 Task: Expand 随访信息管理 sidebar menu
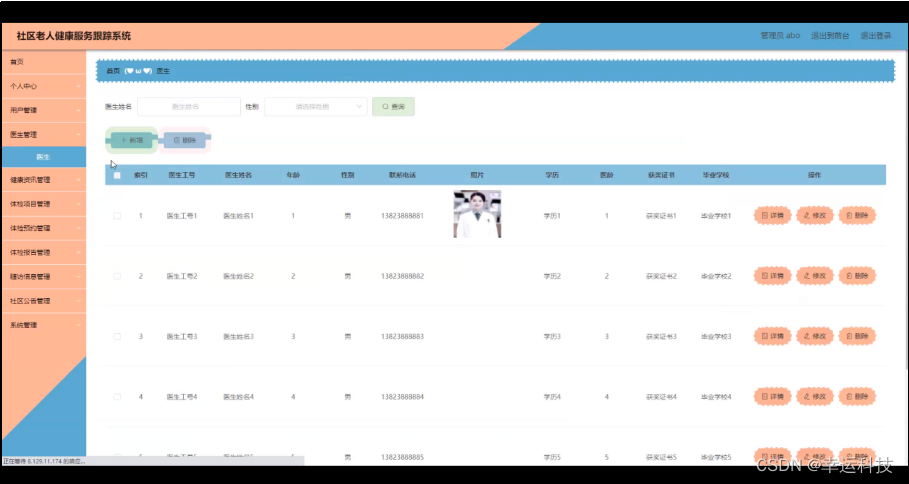[x=43, y=277]
